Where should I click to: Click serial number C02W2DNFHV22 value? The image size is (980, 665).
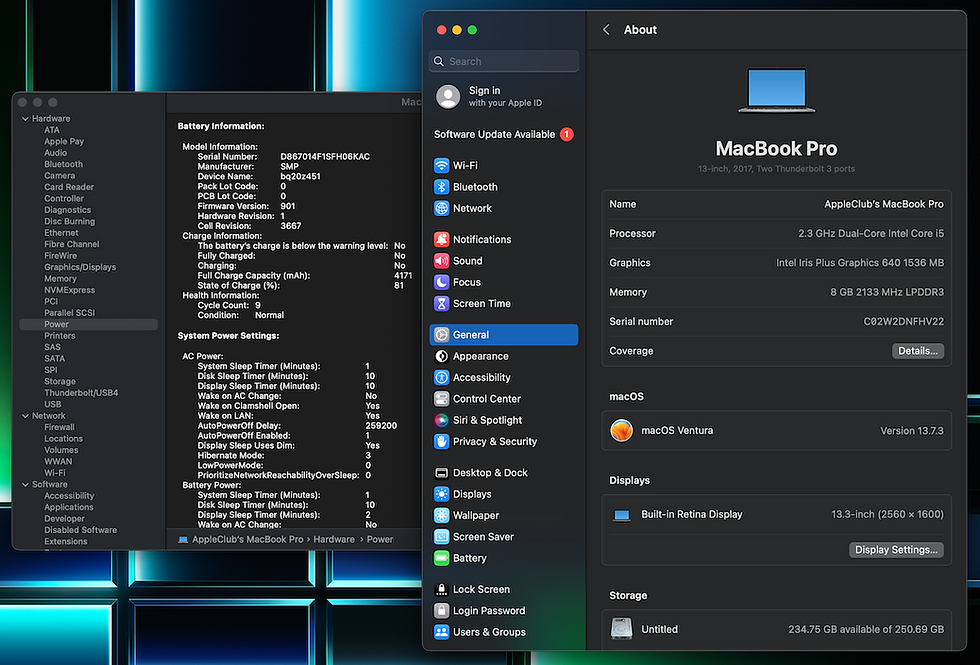coord(903,321)
